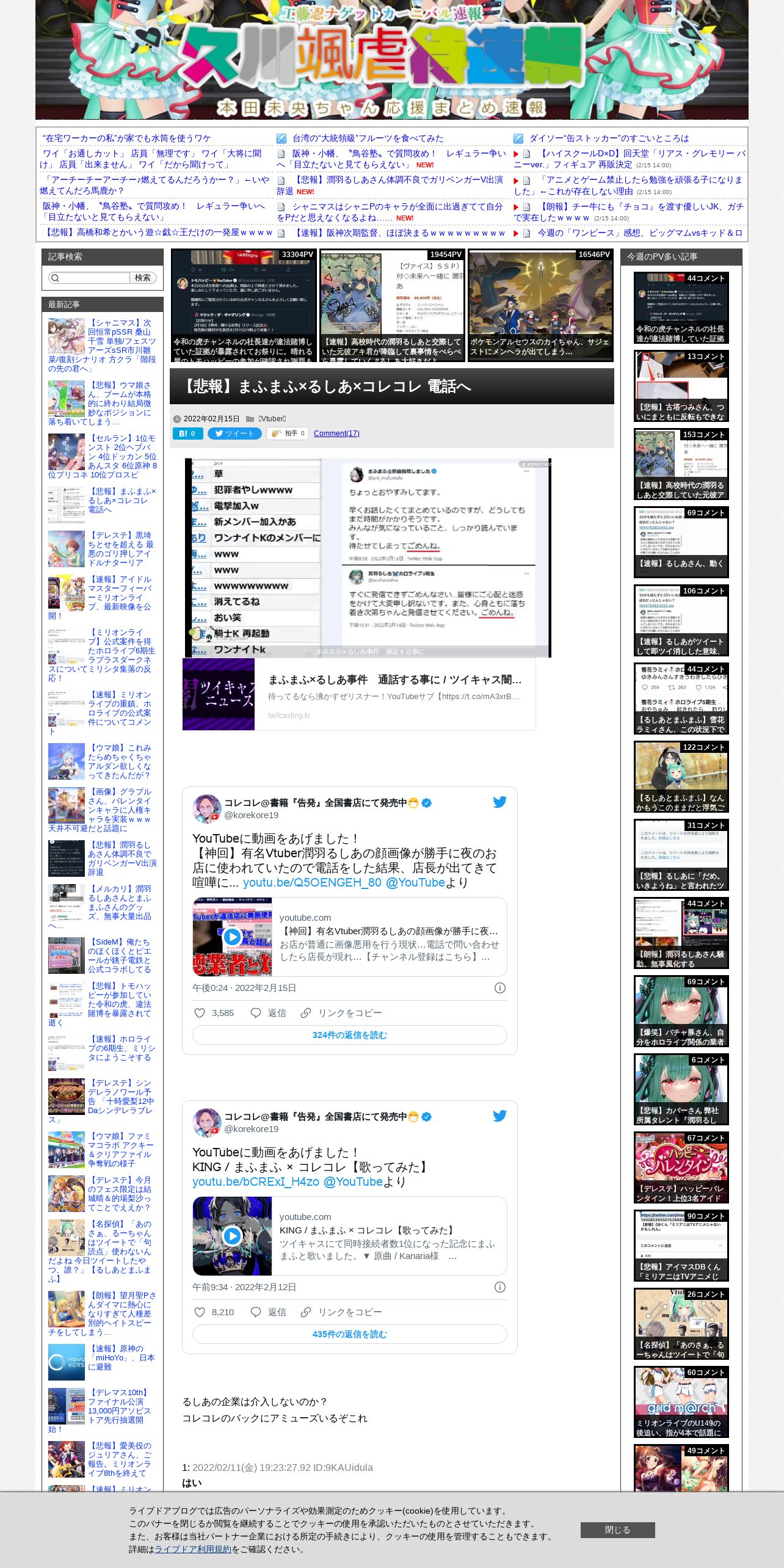
Task: Click the red arrow icon beside 今週の「ワンピース」感想
Action: (x=517, y=233)
